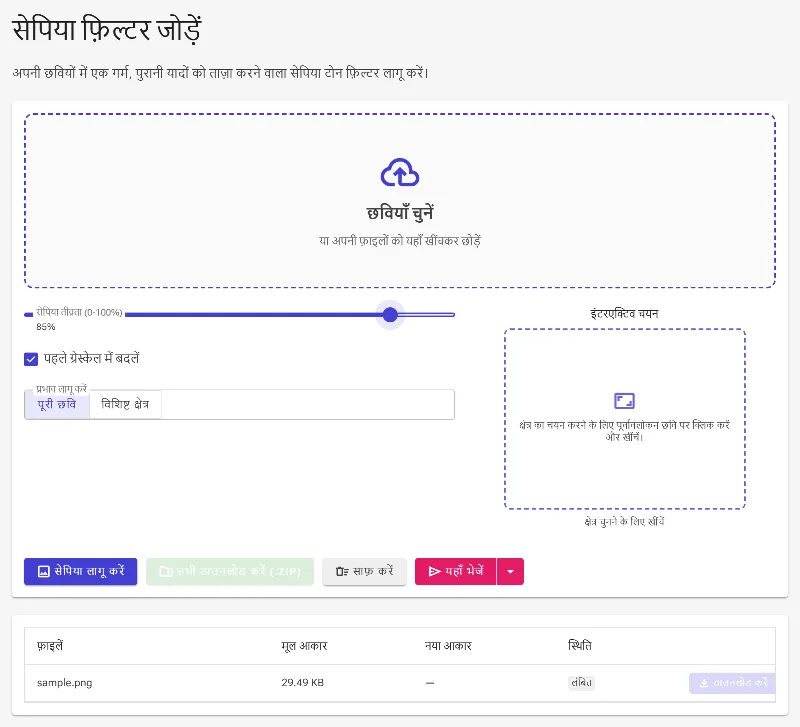This screenshot has height=727, width=800.
Task: Click the region selection icon in the preview box
Action: tap(624, 401)
